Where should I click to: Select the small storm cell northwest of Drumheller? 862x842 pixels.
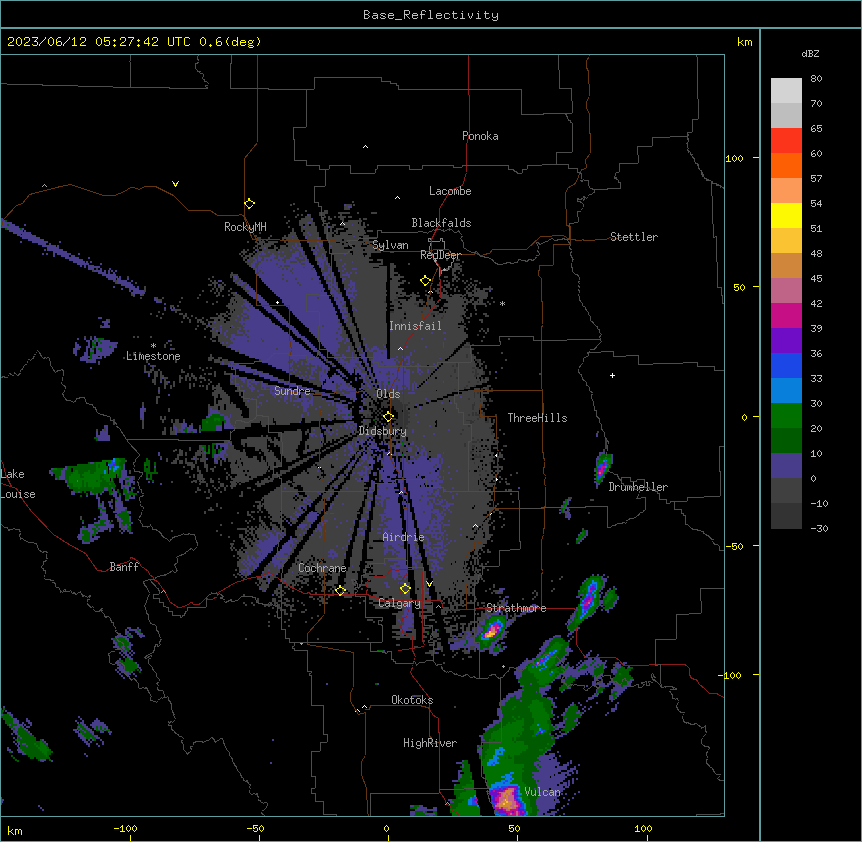(x=602, y=468)
